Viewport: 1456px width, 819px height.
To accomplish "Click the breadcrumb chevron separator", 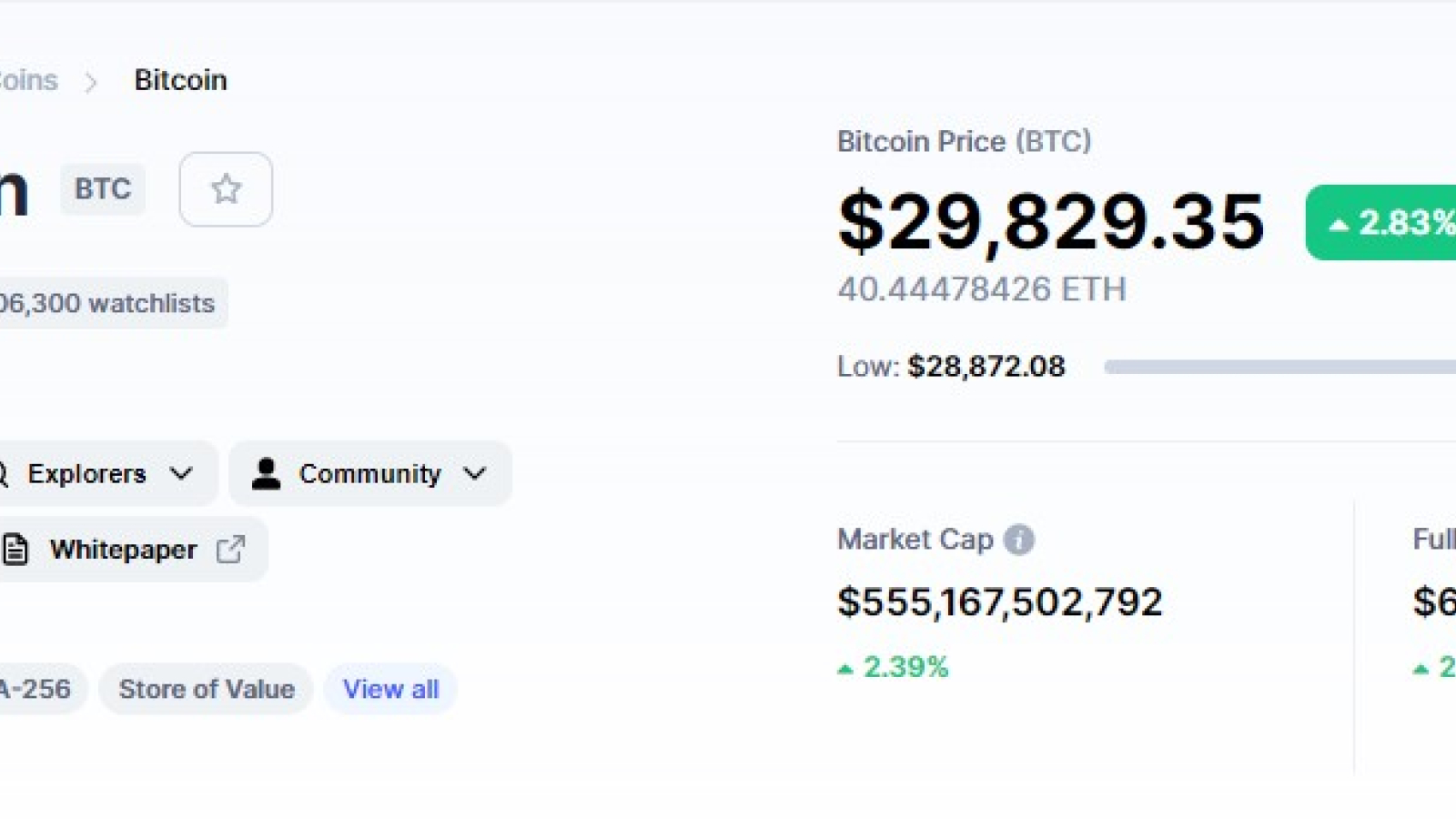I will [91, 82].
